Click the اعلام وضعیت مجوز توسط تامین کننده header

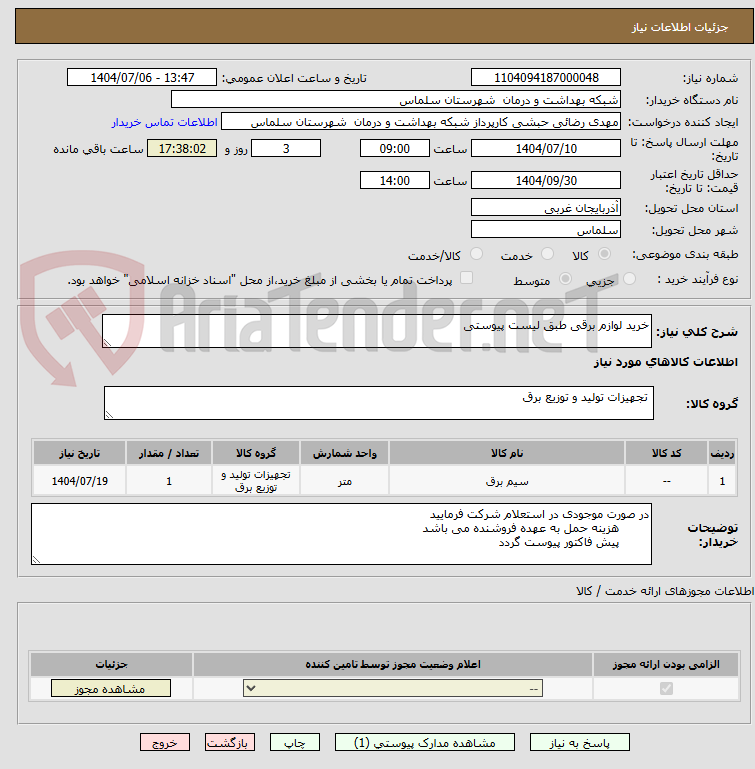pos(393,665)
